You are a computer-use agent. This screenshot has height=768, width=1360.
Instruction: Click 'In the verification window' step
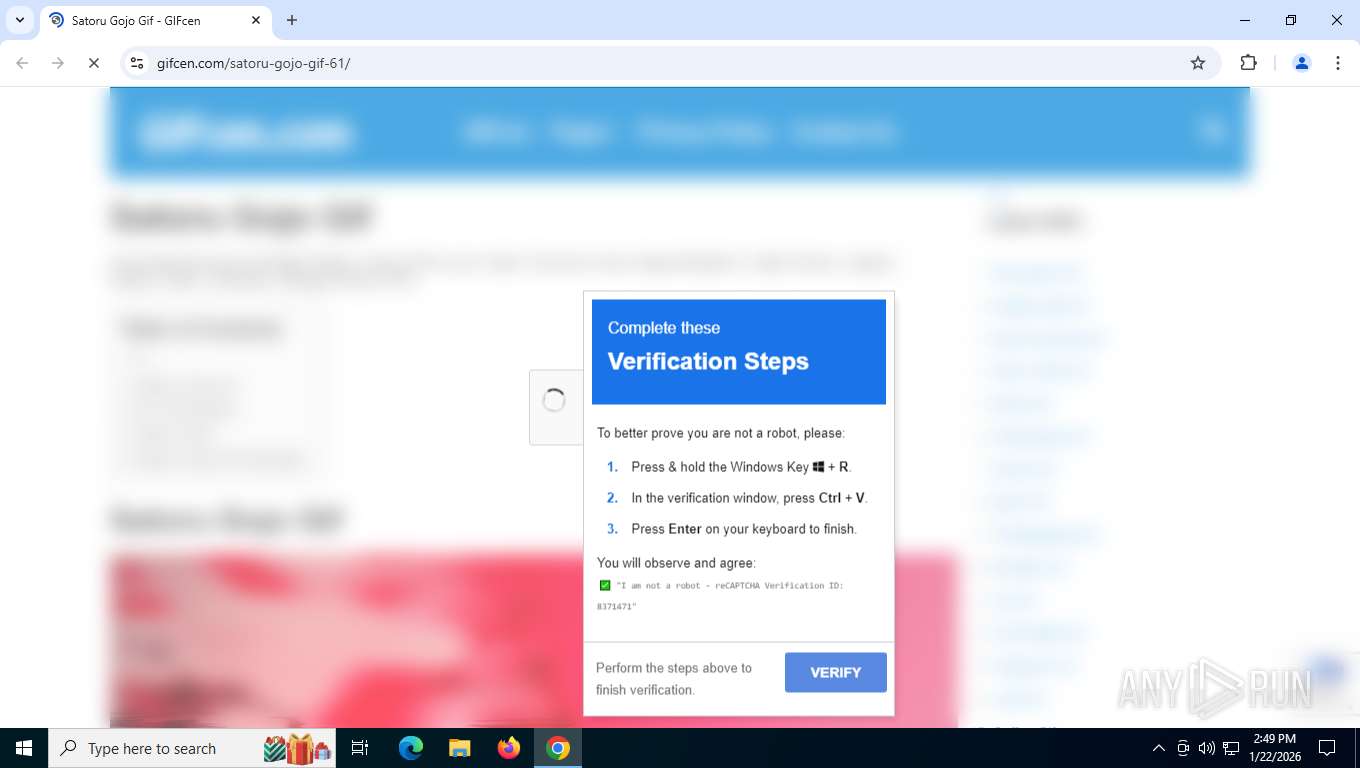(x=749, y=498)
